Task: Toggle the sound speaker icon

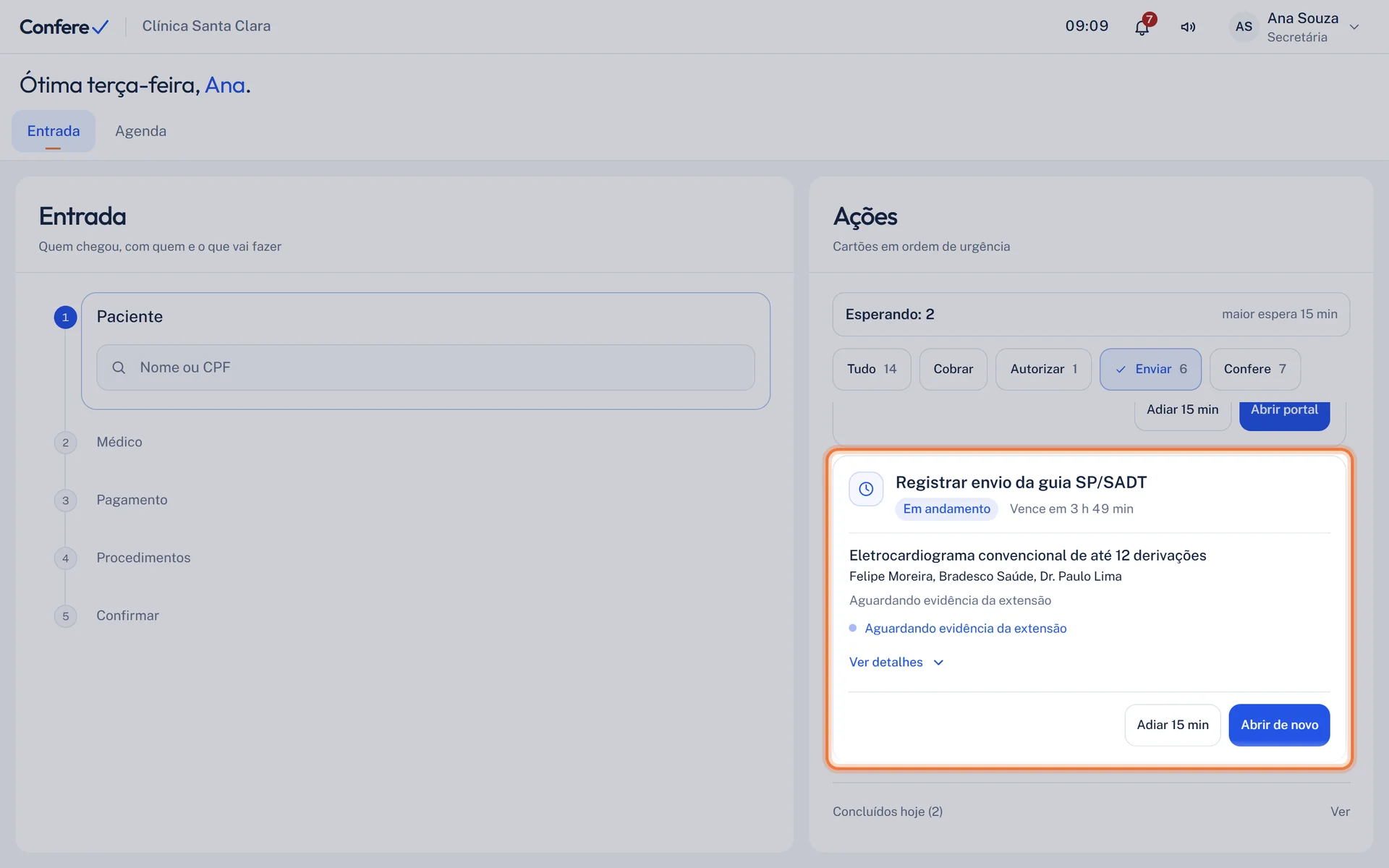Action: coord(1188,27)
